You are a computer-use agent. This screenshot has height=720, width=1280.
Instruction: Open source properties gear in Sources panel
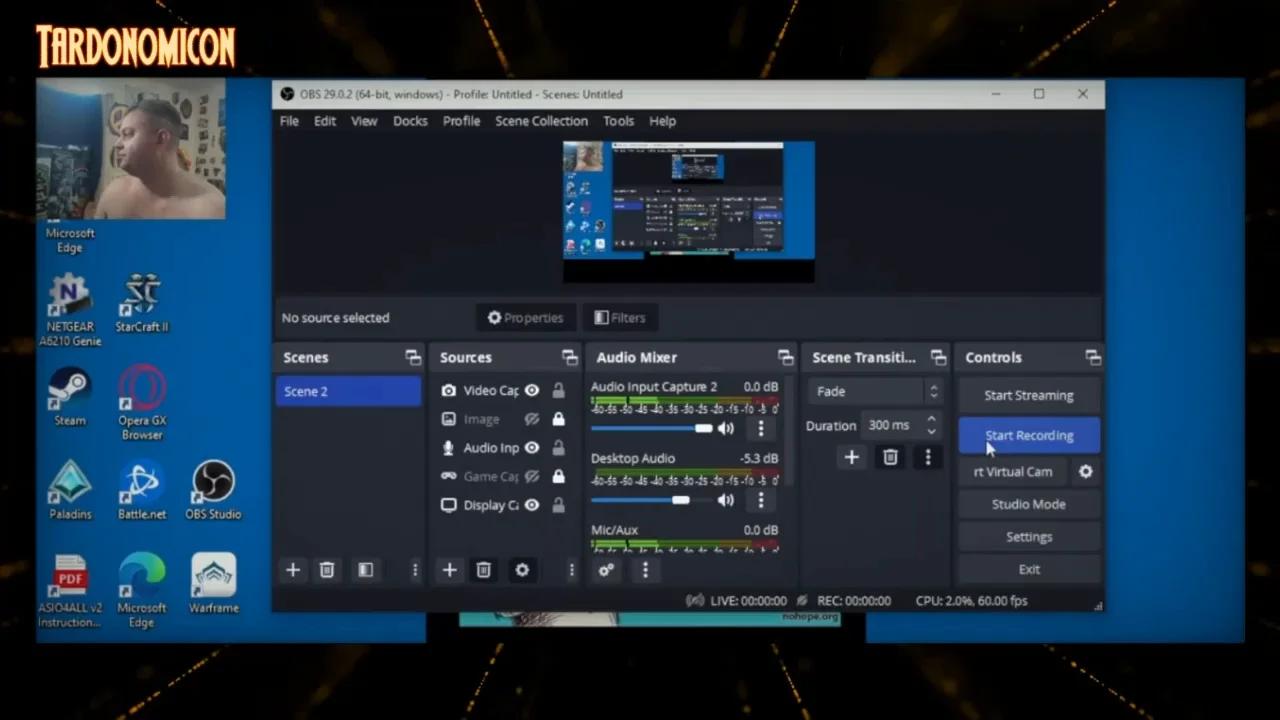point(522,570)
